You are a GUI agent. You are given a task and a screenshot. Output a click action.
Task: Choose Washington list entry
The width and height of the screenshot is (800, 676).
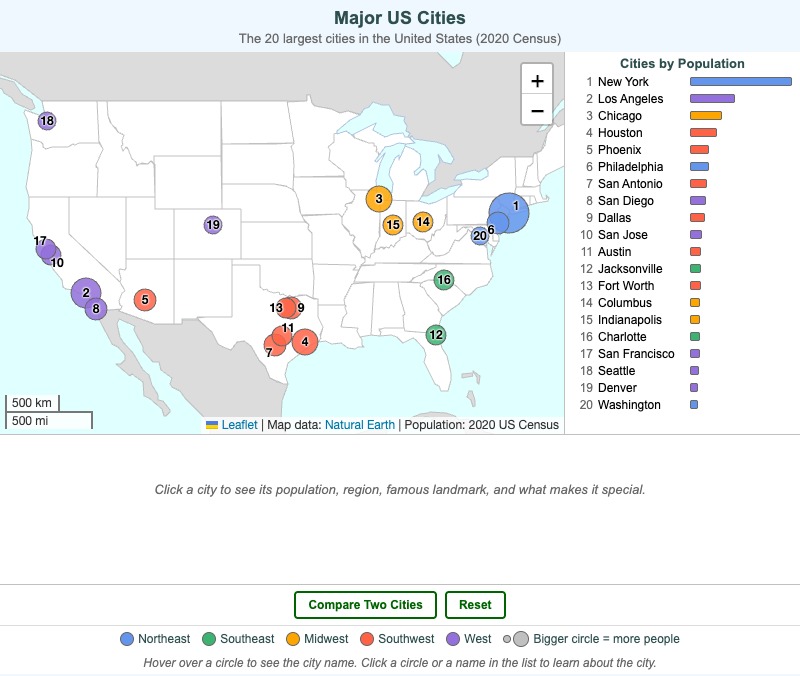686,405
